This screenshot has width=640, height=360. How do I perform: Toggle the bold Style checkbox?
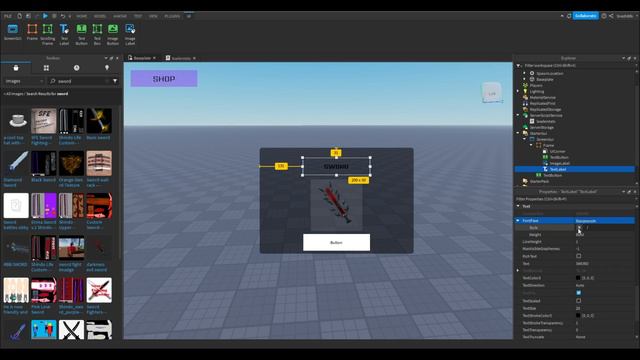(579, 228)
